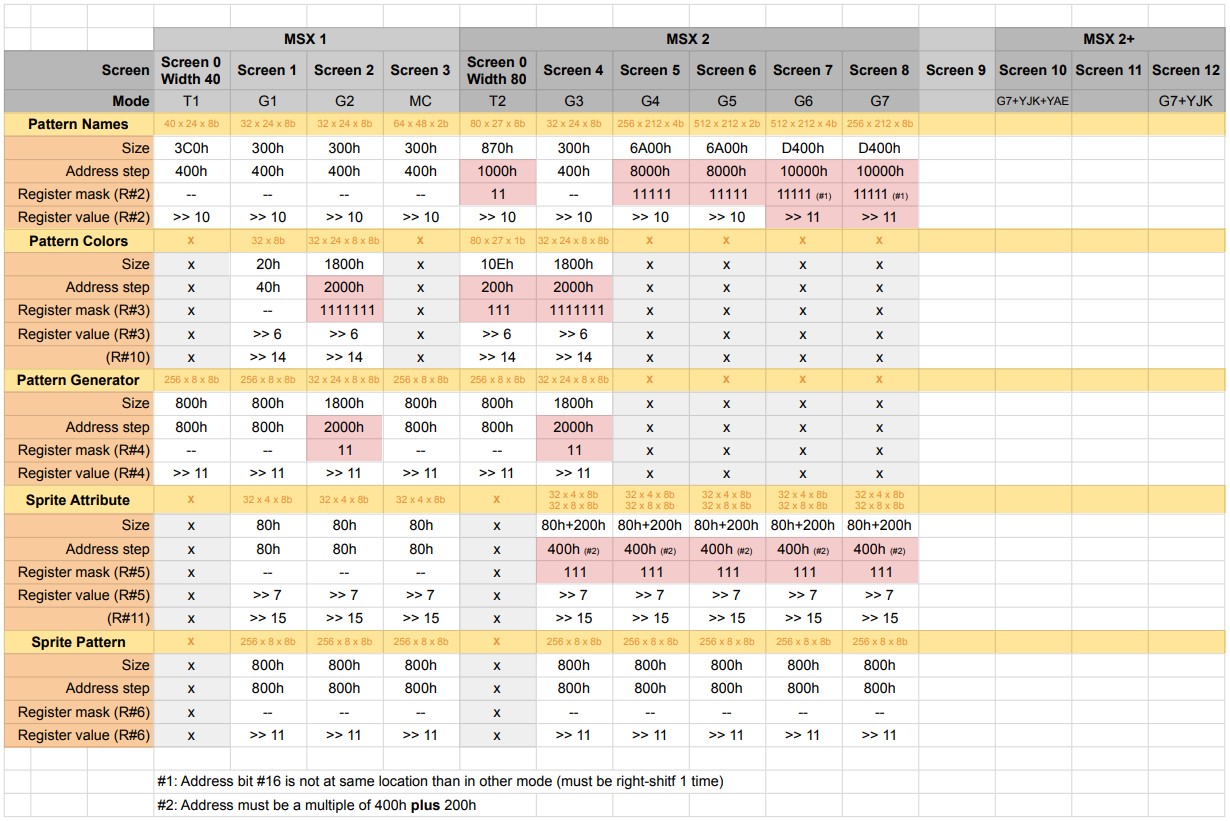Select the Screen 3 column header

tap(420, 70)
